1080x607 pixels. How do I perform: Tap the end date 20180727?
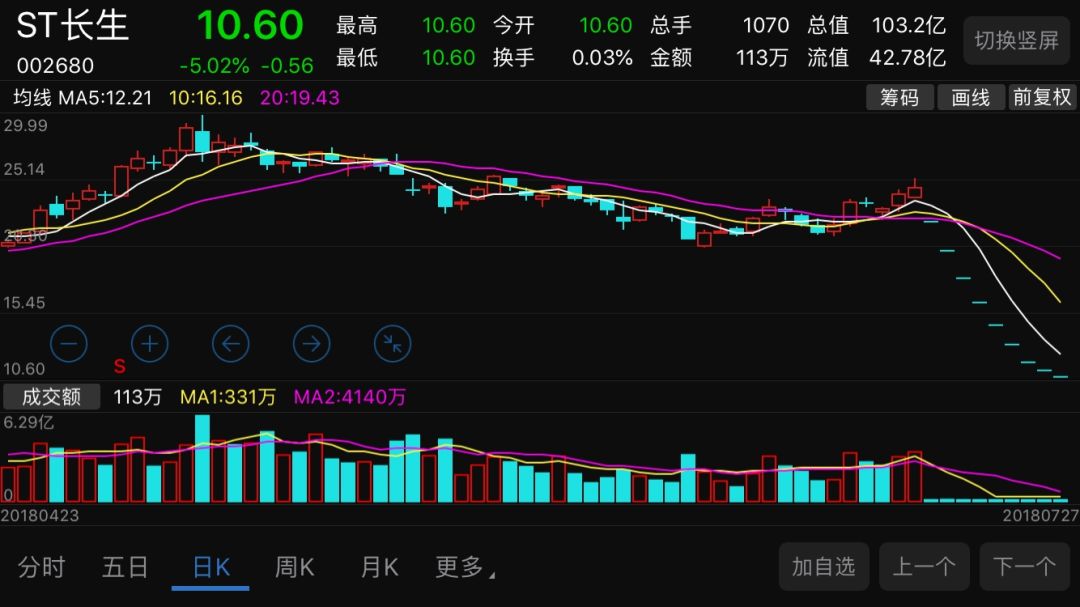pyautogui.click(x=1040, y=515)
